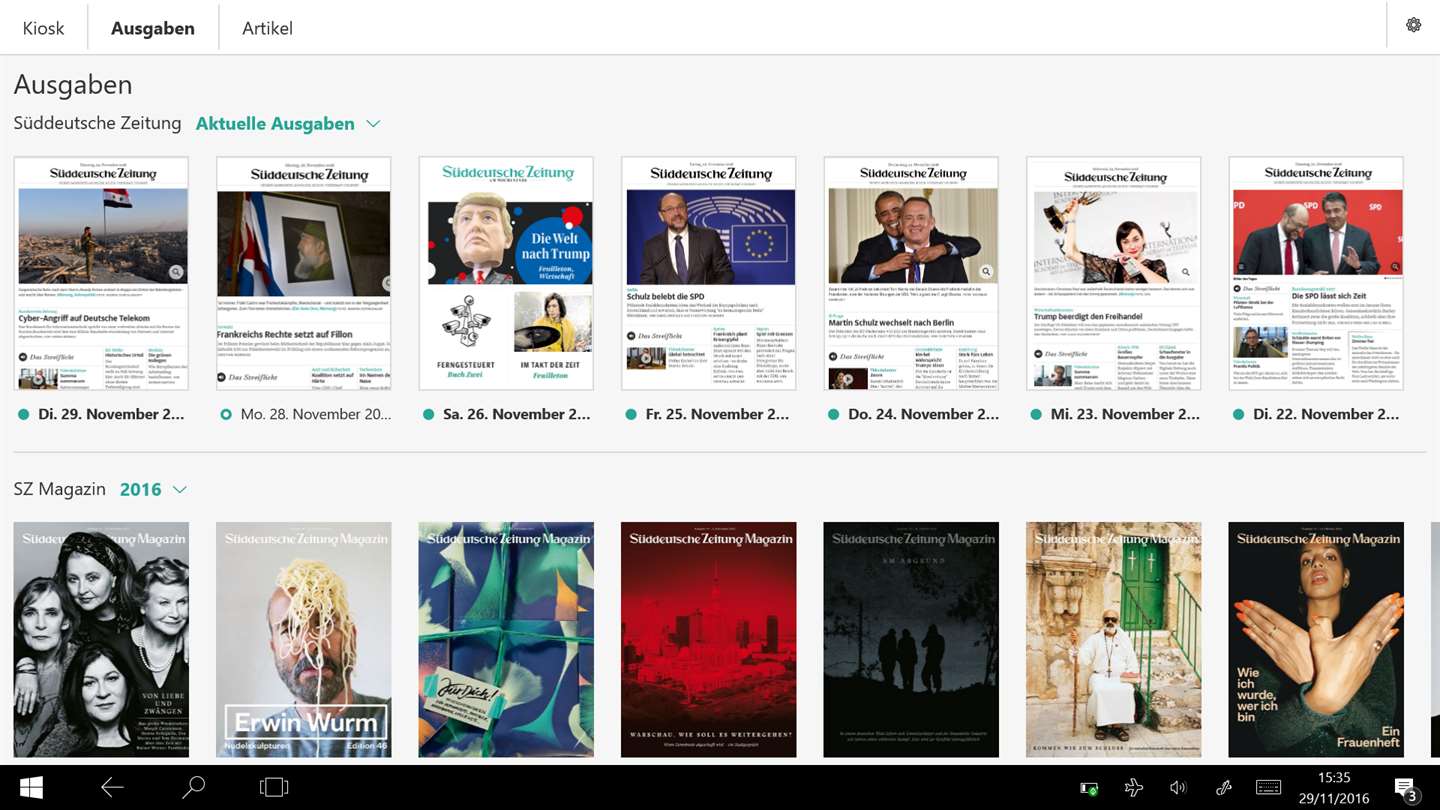1440x810 pixels.
Task: Click the airplane mode tray icon
Action: coord(1134,788)
